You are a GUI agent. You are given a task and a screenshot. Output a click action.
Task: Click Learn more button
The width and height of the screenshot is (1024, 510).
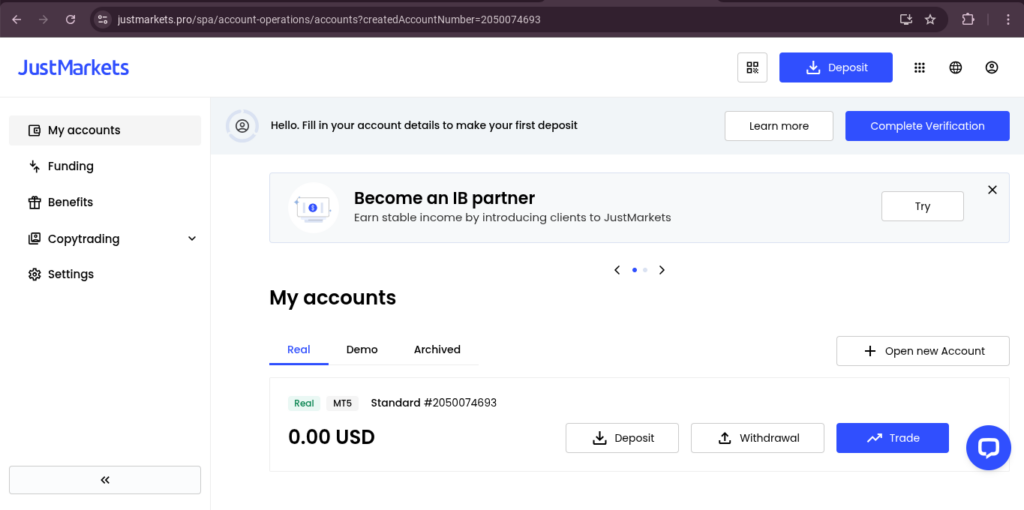coord(778,126)
